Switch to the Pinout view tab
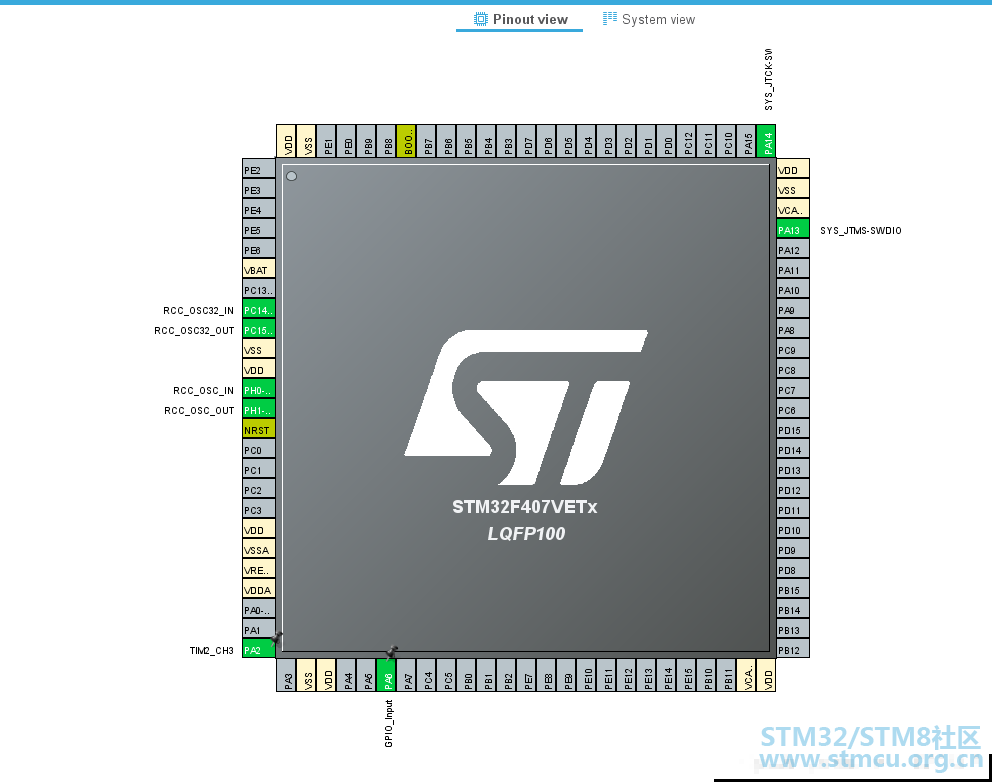This screenshot has width=992, height=782. tap(521, 19)
